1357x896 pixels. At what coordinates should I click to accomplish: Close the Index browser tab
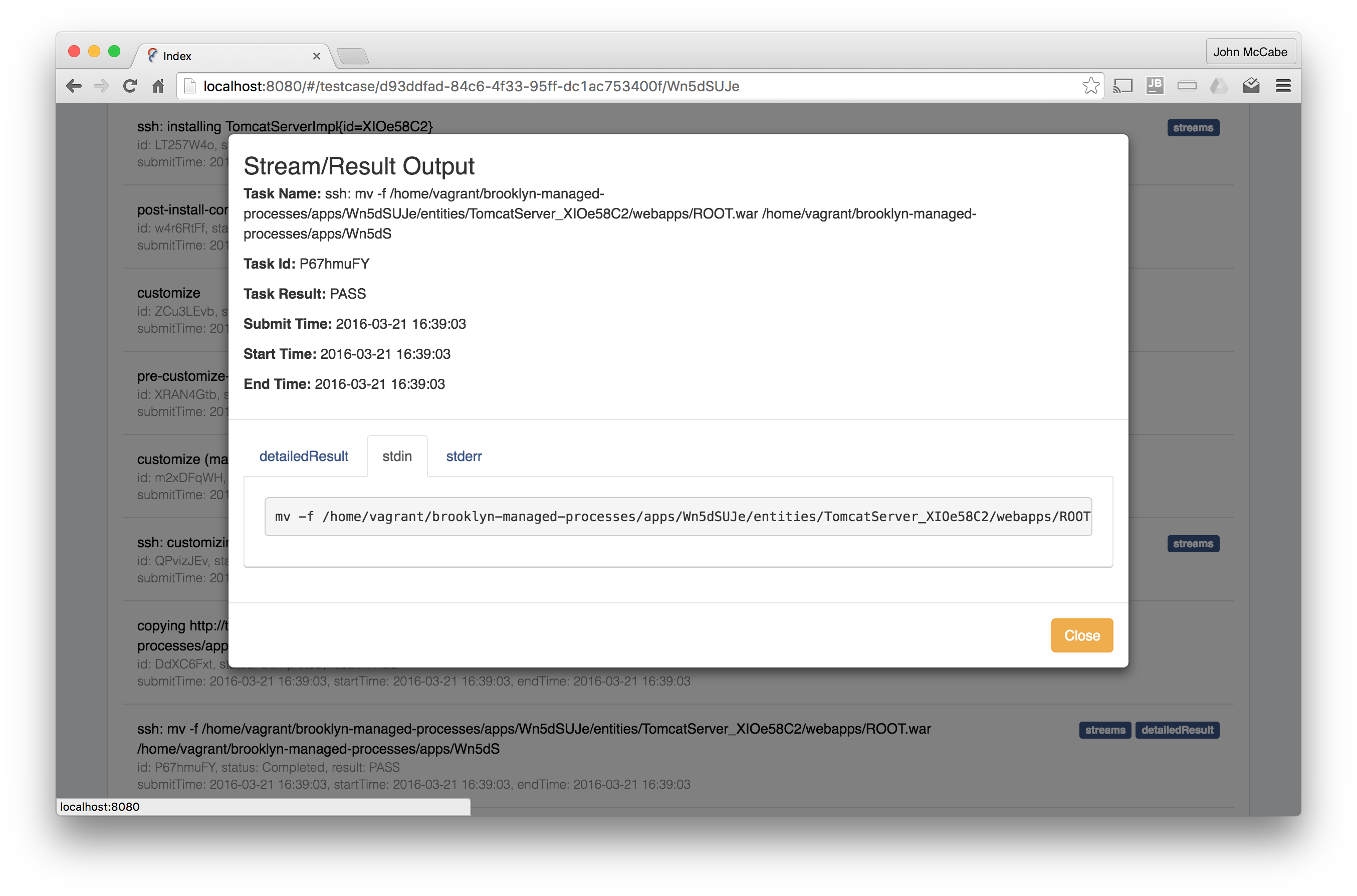coord(317,56)
